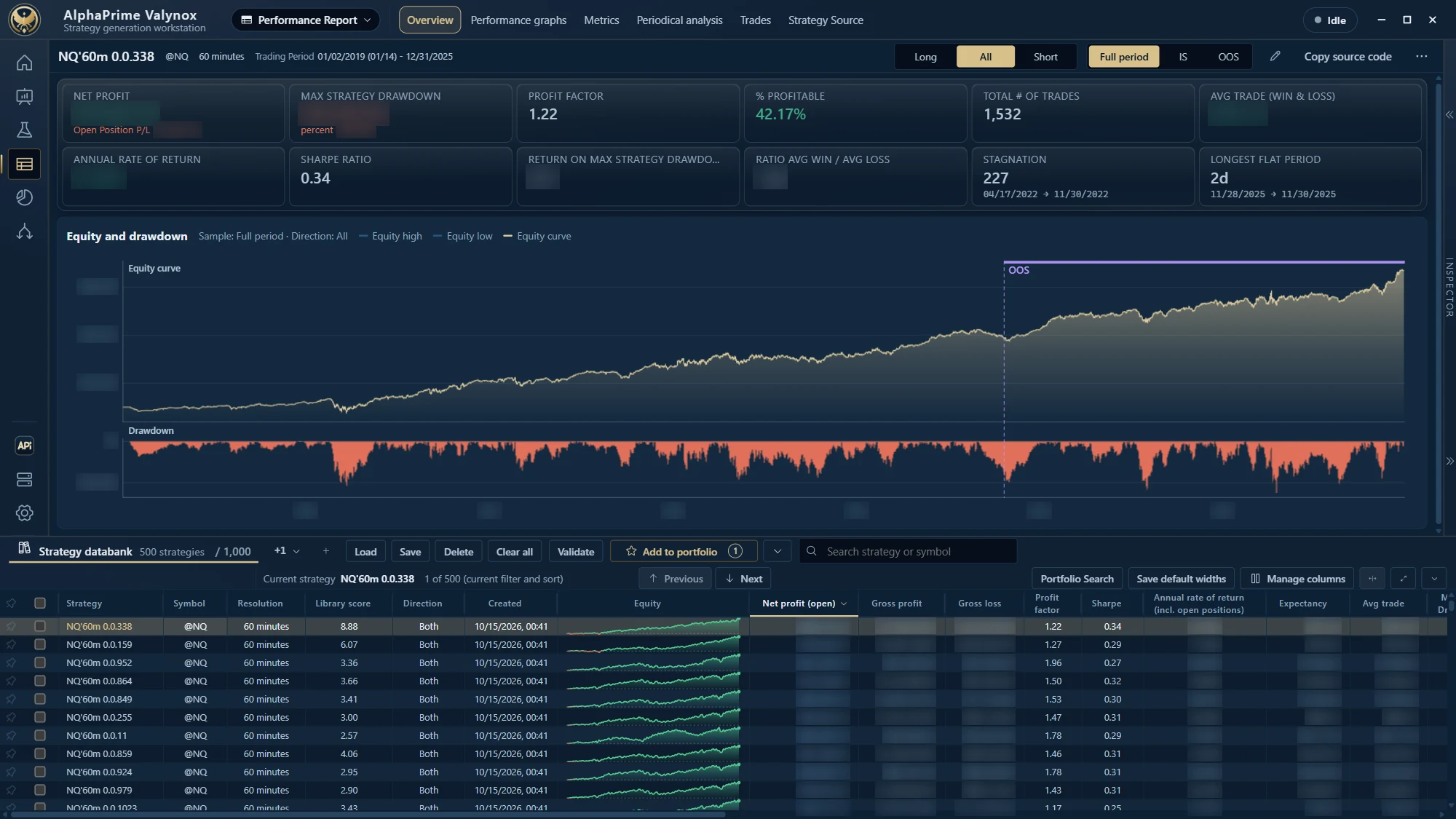Click the expand fullscreen databank icon

[1403, 579]
